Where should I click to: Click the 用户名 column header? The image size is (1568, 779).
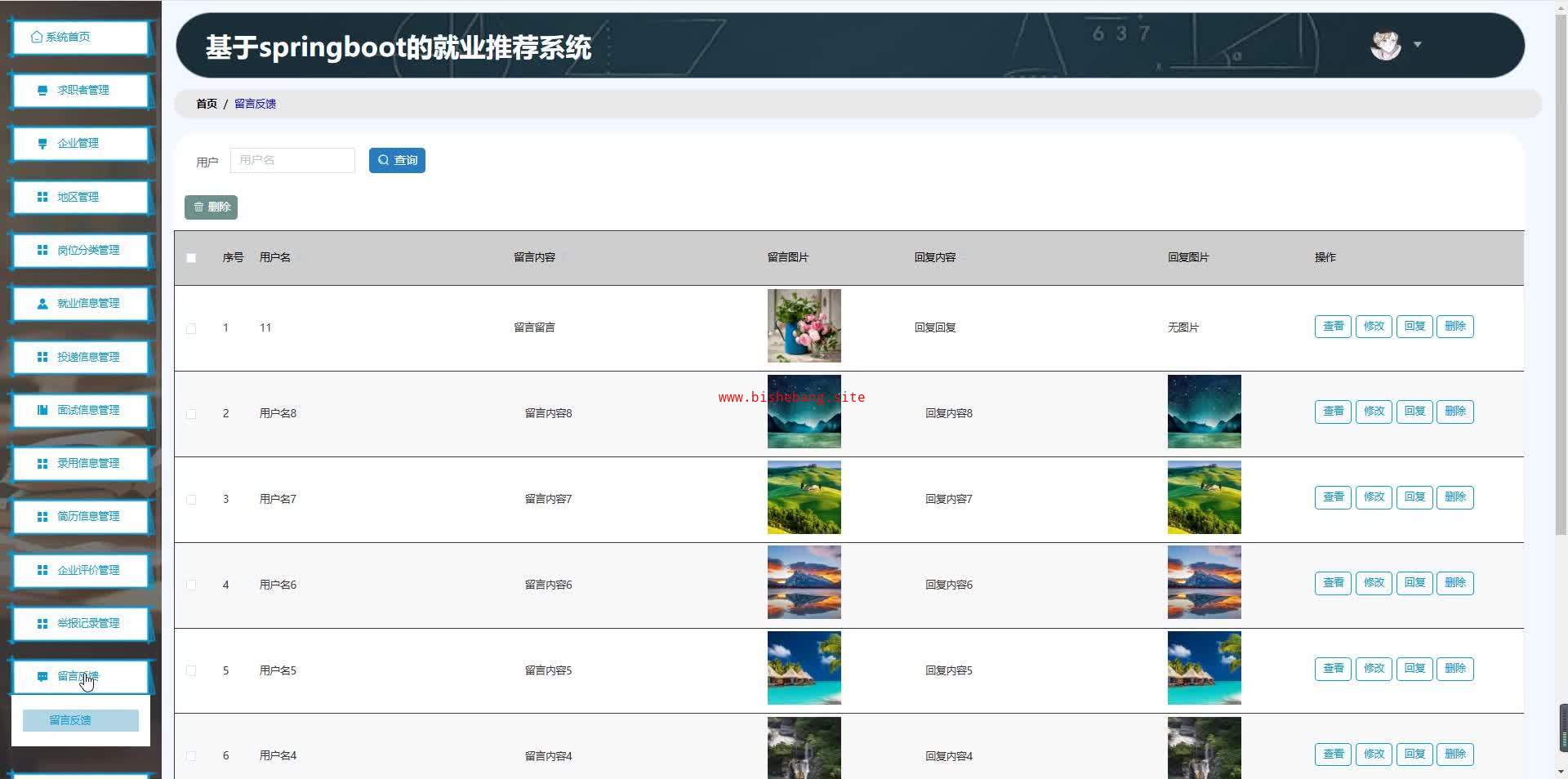coord(274,257)
